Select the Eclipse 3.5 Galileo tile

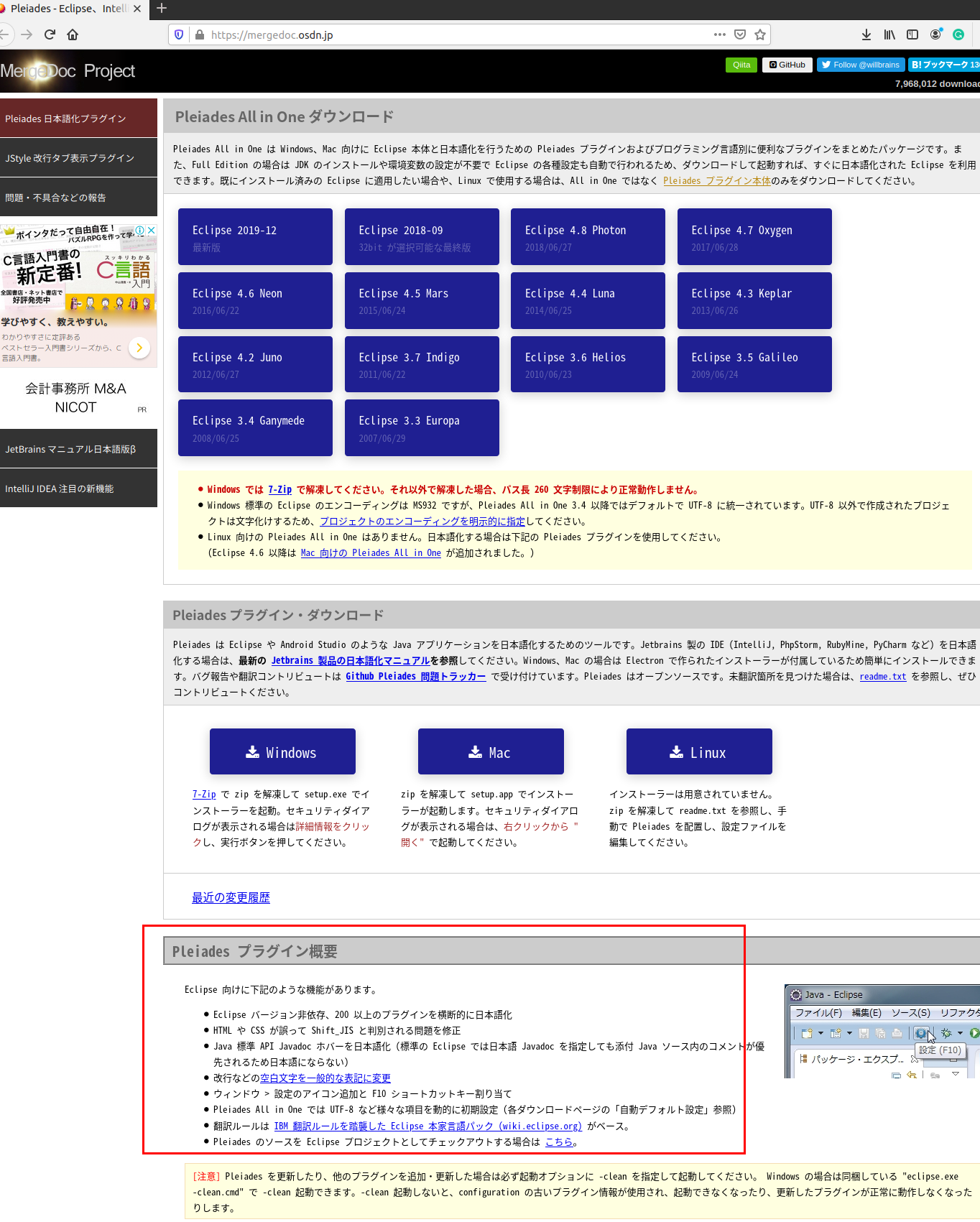[754, 364]
